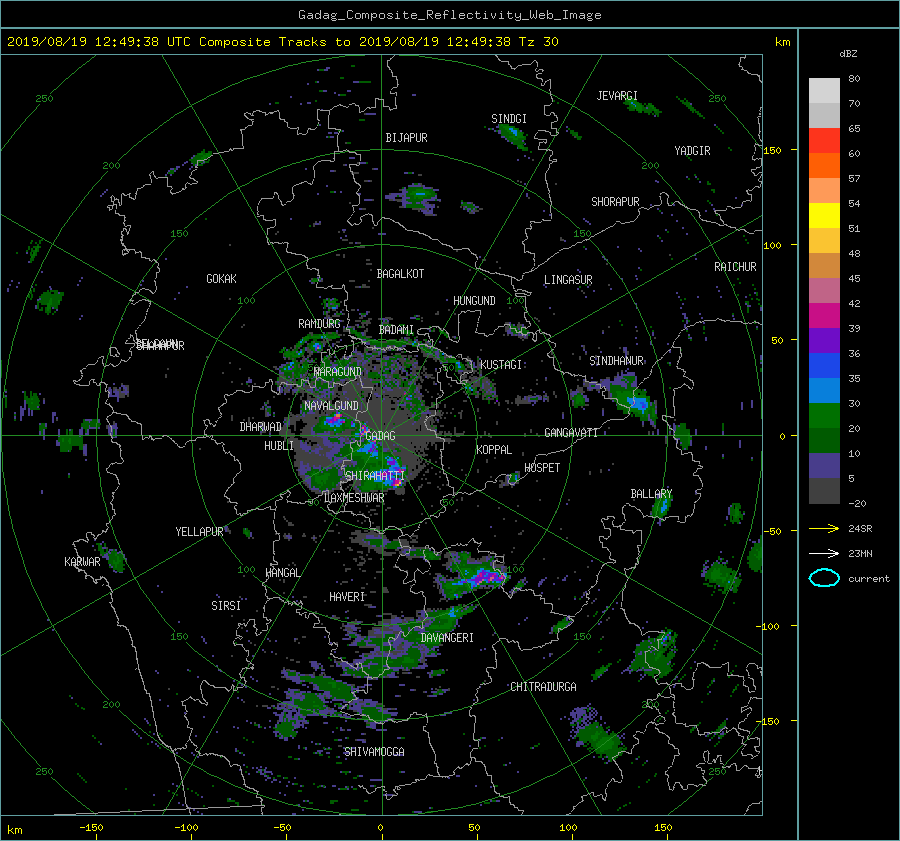The image size is (900, 841).
Task: Select the KUSTAGI label
Action: coord(501,365)
